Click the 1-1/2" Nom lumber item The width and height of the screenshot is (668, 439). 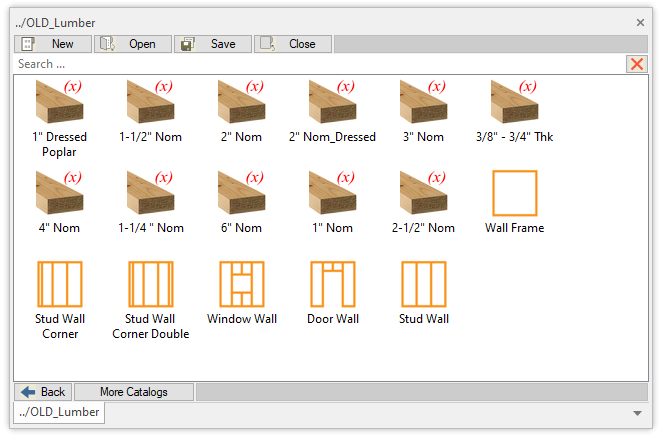point(150,102)
